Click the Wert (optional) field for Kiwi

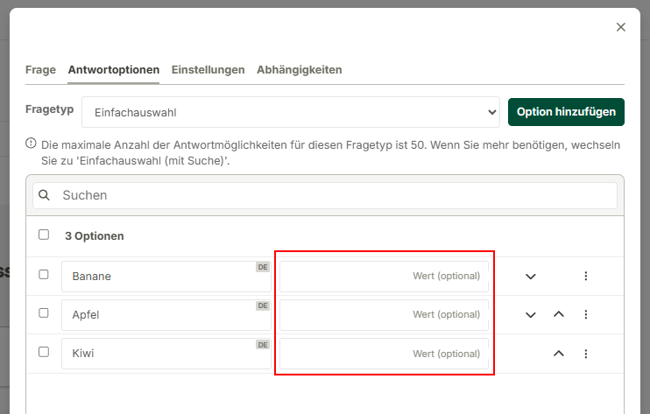coord(384,353)
